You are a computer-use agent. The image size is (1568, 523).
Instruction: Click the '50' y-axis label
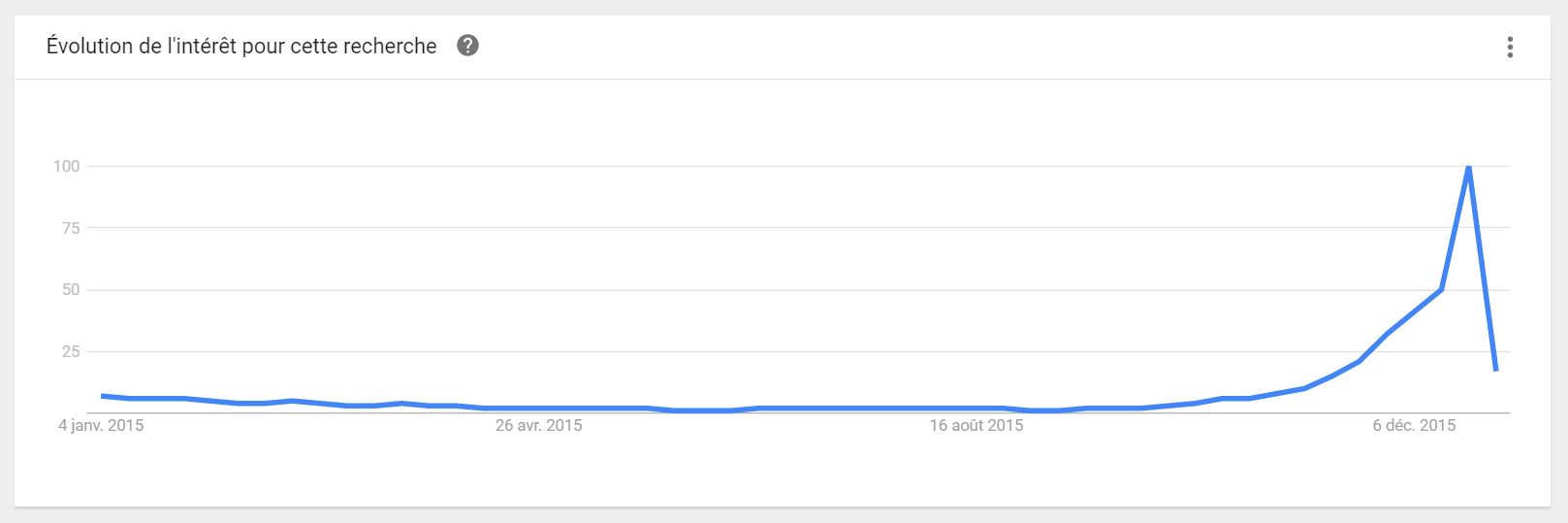[x=70, y=290]
